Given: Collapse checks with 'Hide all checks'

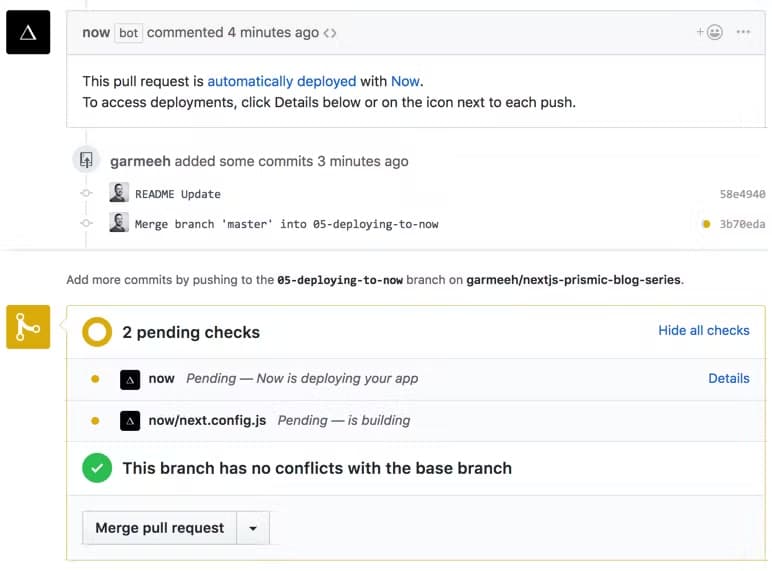Looking at the screenshot, I should (703, 330).
